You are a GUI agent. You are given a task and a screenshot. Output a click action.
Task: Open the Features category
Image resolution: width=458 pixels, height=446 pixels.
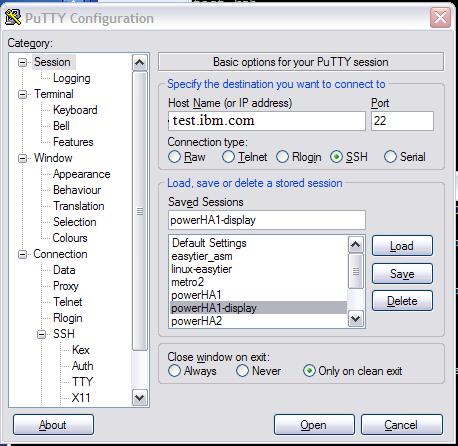[x=73, y=142]
